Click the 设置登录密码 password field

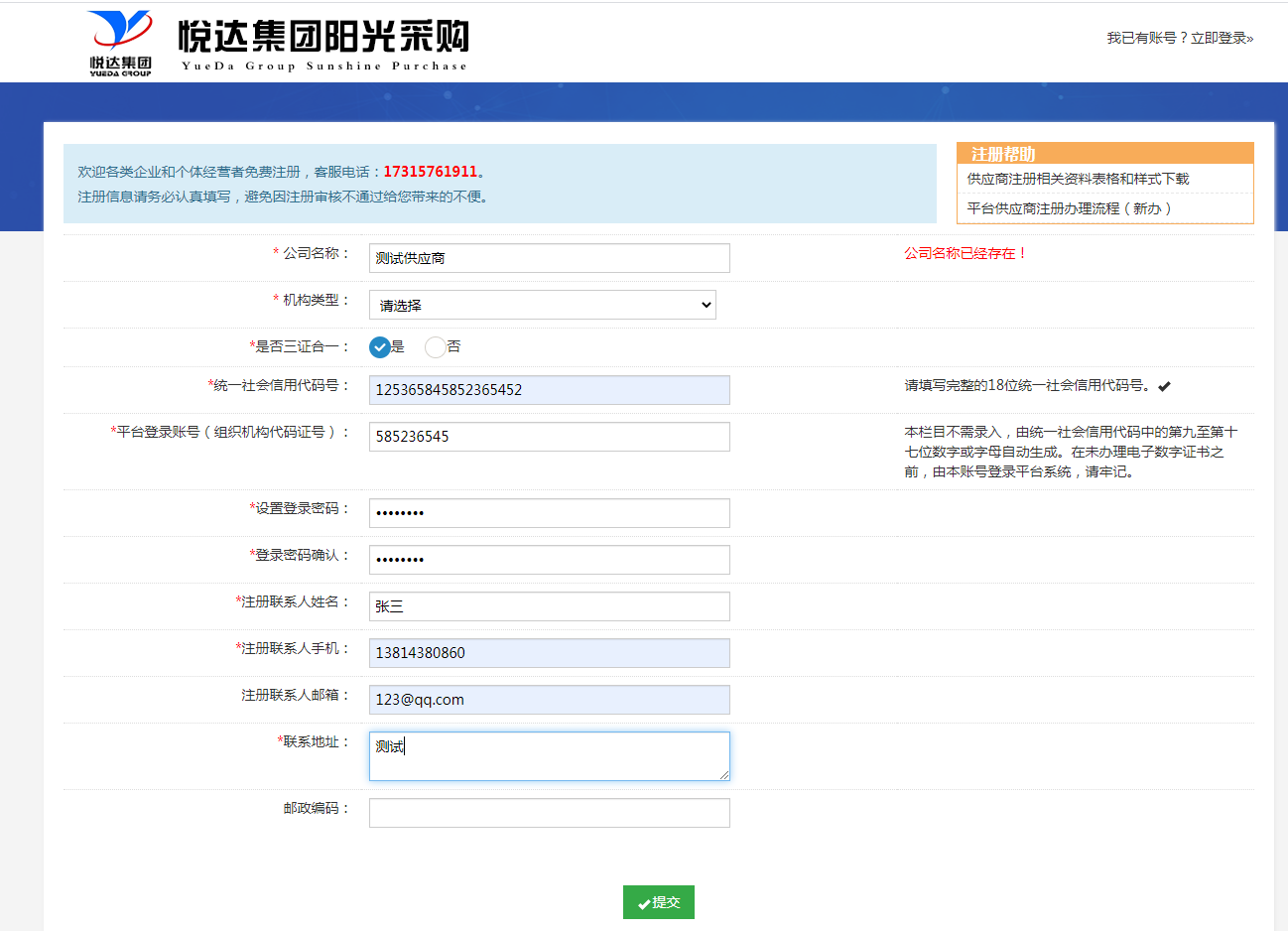click(x=549, y=513)
